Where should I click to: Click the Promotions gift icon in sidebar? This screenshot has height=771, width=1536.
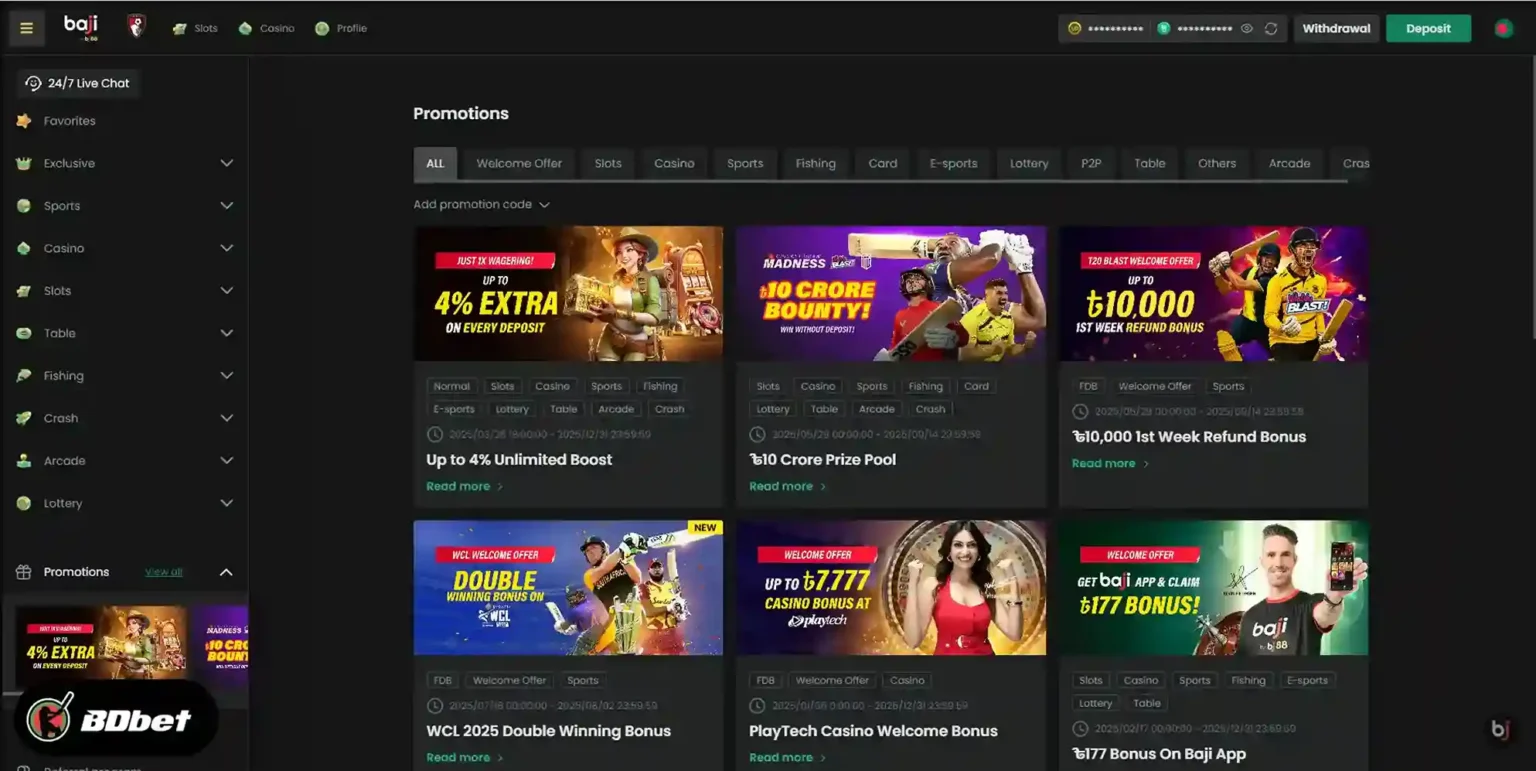tap(24, 572)
